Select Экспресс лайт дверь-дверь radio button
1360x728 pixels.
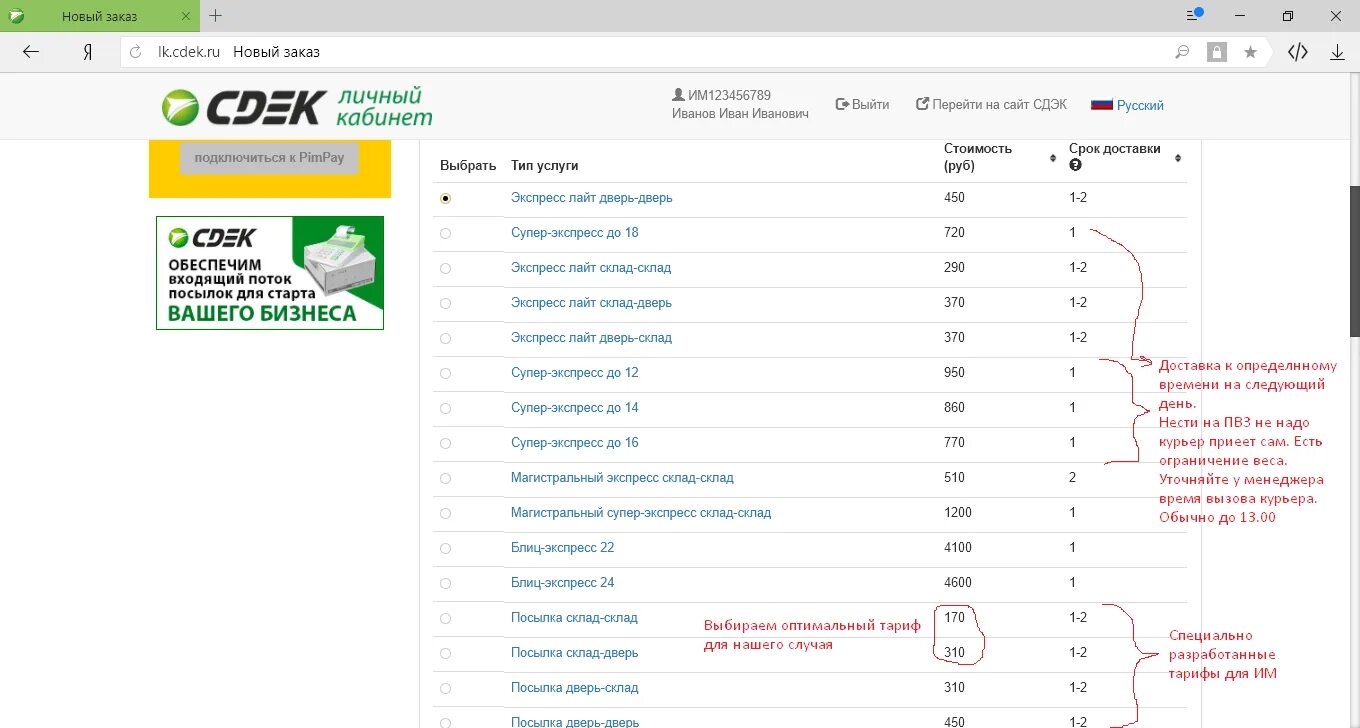[445, 198]
